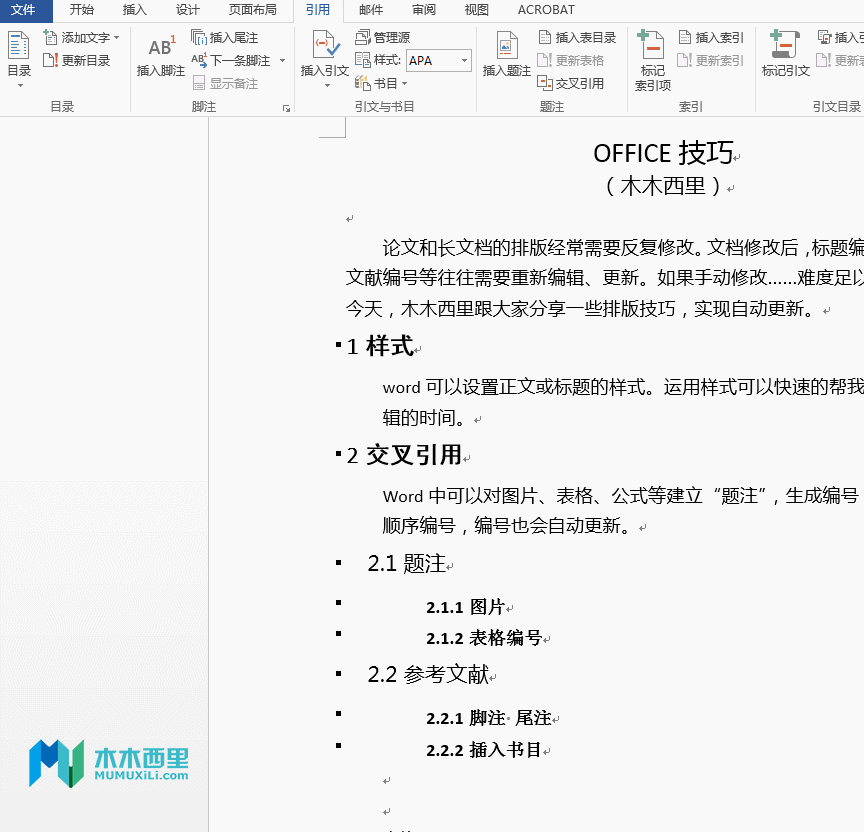Place cursor in line starting Word 中可以对图片
864x832 pixels.
click(620, 496)
